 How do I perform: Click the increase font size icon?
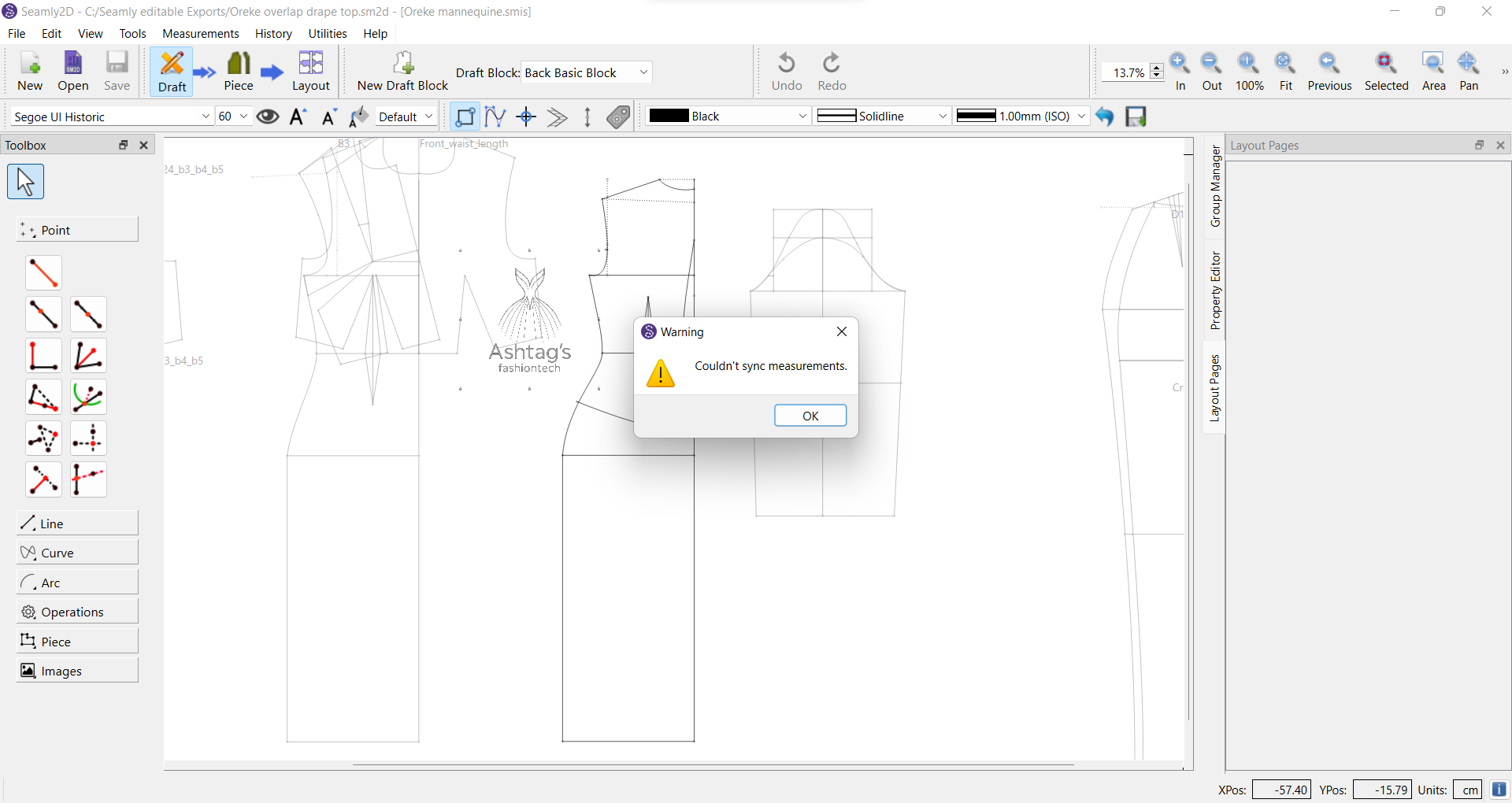pyautogui.click(x=298, y=117)
